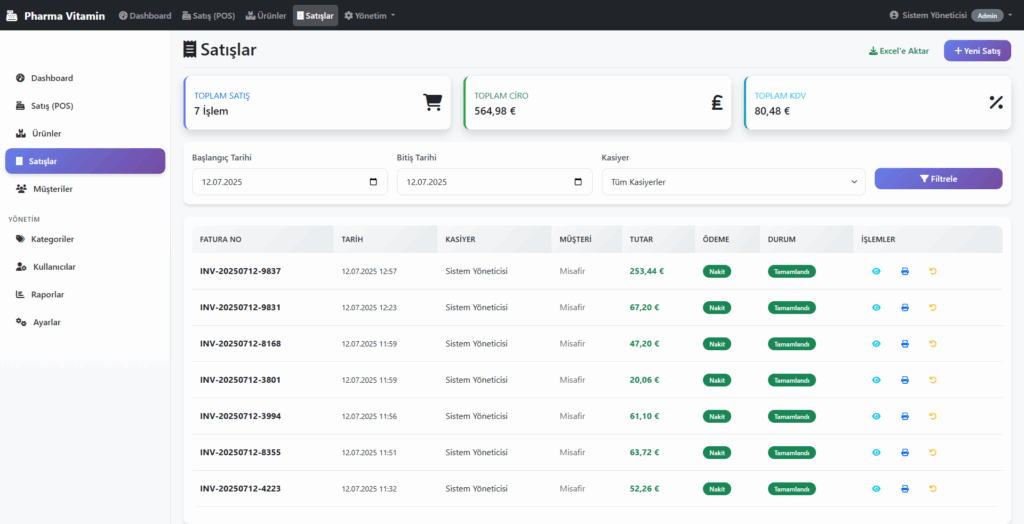The width and height of the screenshot is (1024, 524).
Task: Select Satışlar tab in top navbar
Action: 315,16
